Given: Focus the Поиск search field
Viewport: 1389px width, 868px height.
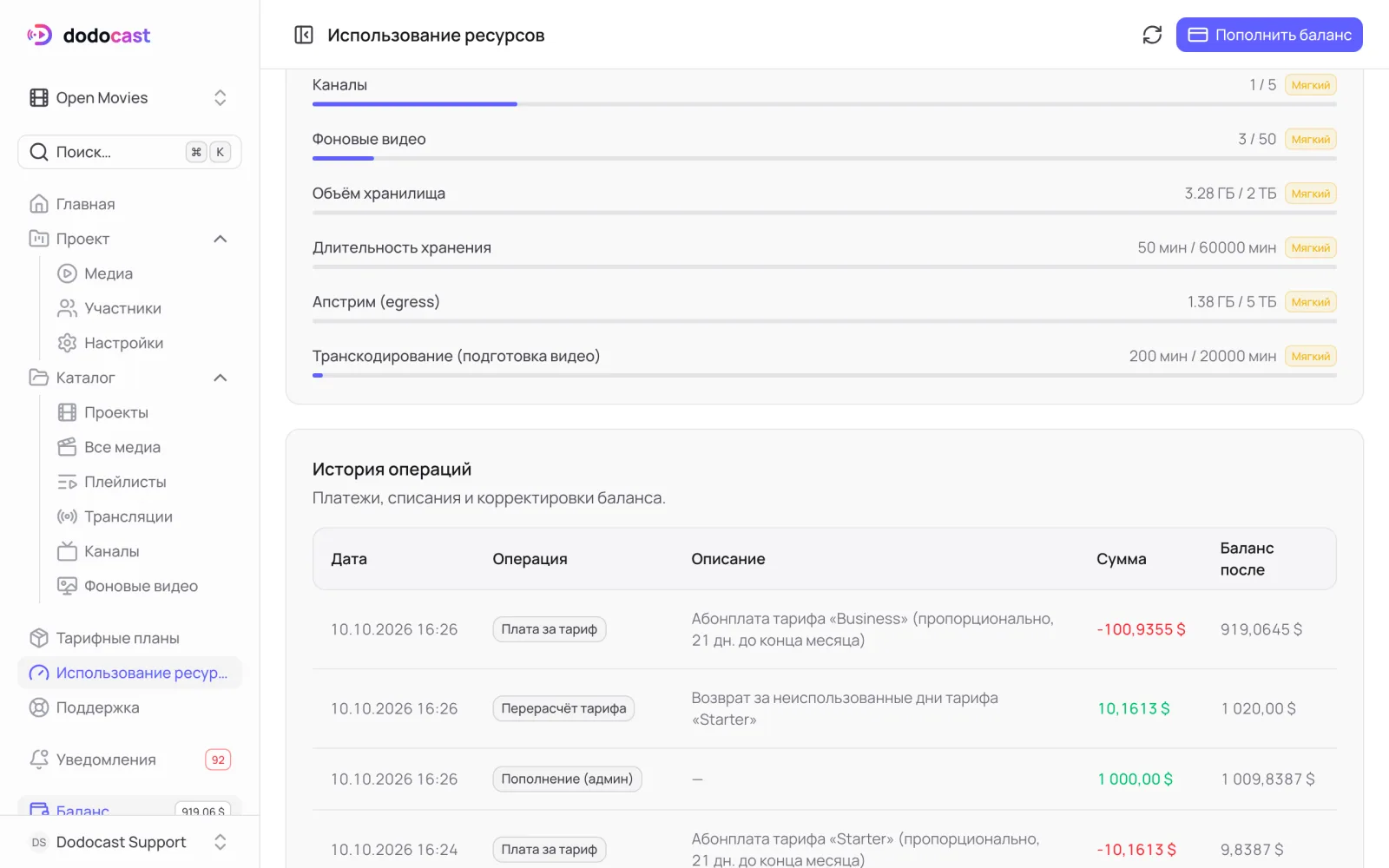Looking at the screenshot, I should (129, 152).
